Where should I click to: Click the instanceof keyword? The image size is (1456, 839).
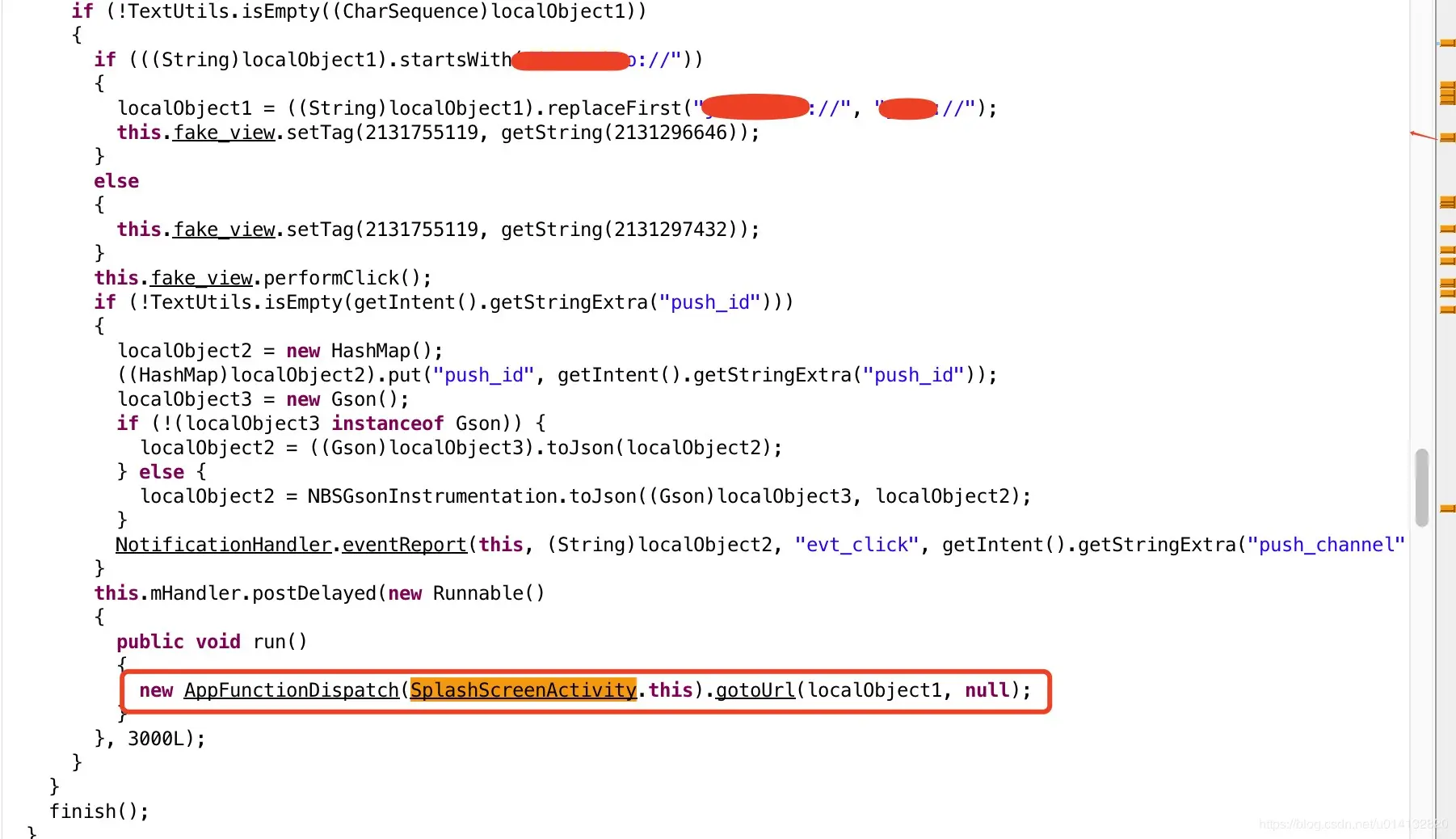tap(388, 424)
